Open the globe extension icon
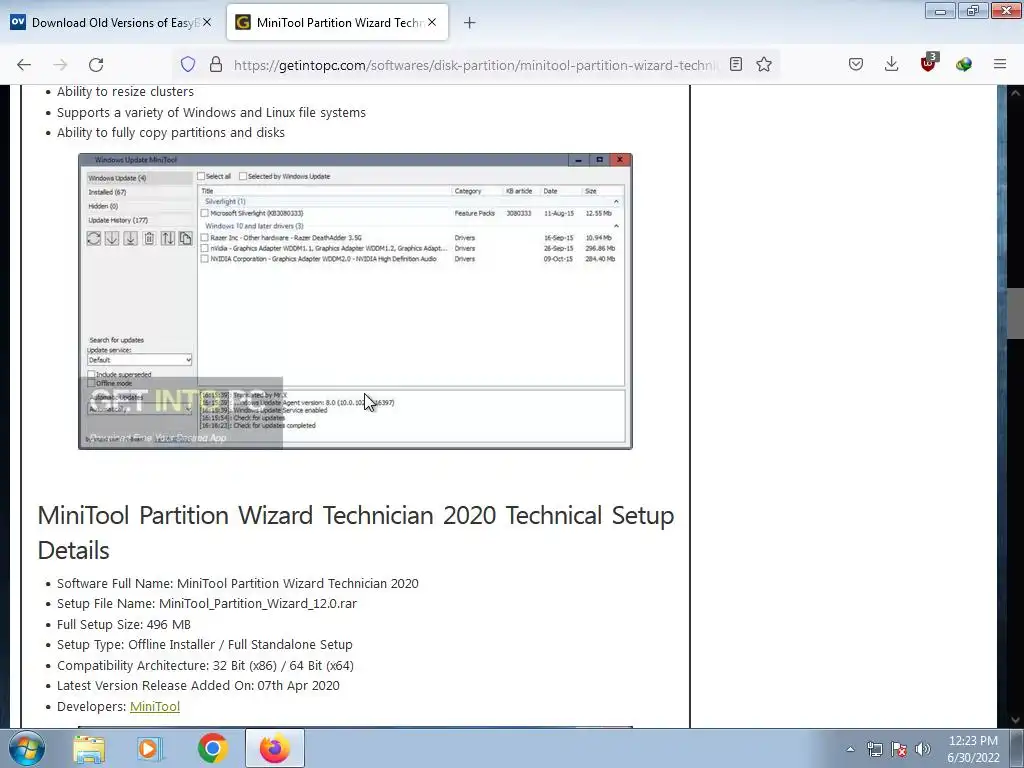Image resolution: width=1024 pixels, height=768 pixels. [x=964, y=64]
